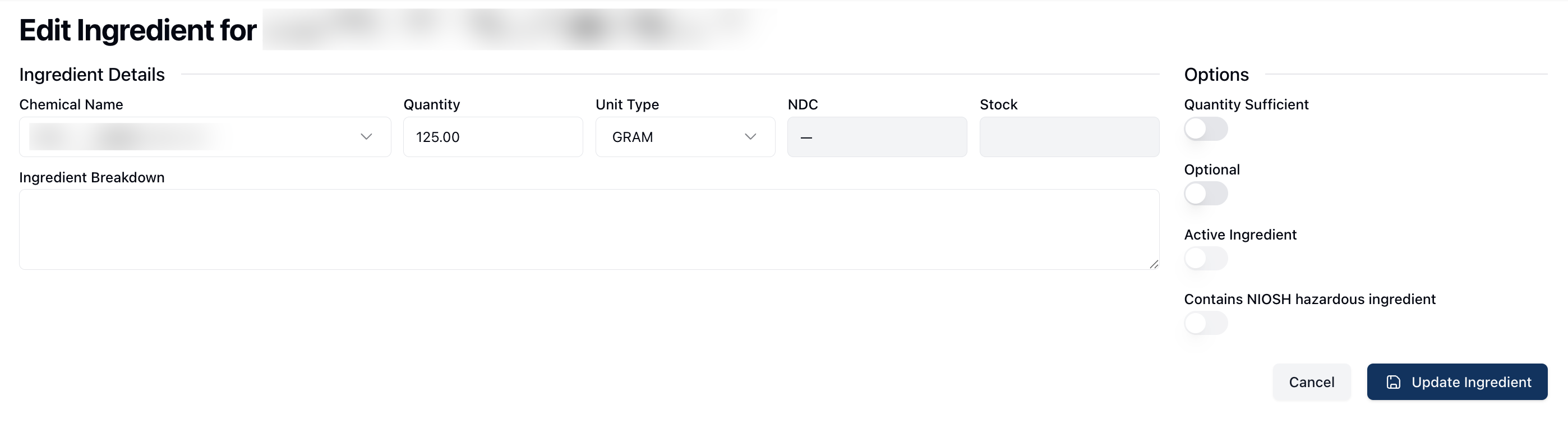
Task: Click the Chemical Name label
Action: [71, 105]
